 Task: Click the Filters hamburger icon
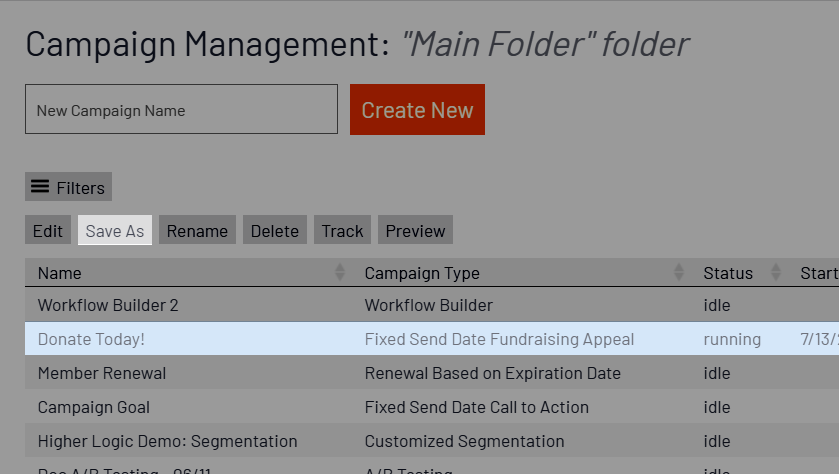click(40, 187)
